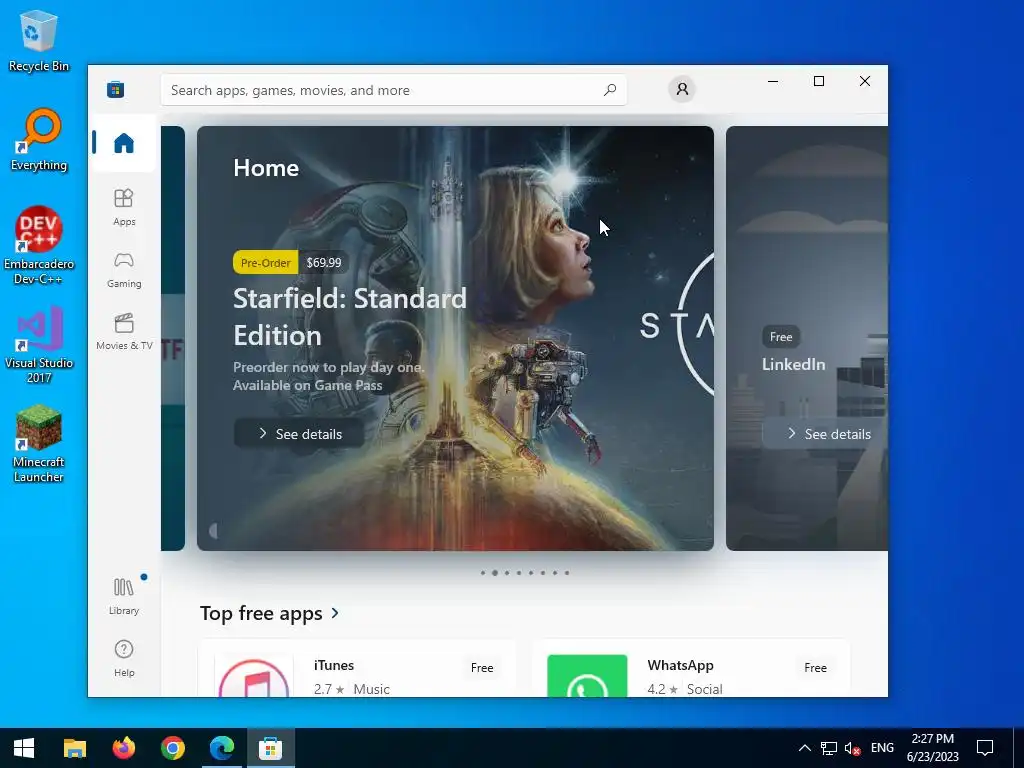Open Help in the sidebar
Image resolution: width=1024 pixels, height=768 pixels.
(x=123, y=658)
